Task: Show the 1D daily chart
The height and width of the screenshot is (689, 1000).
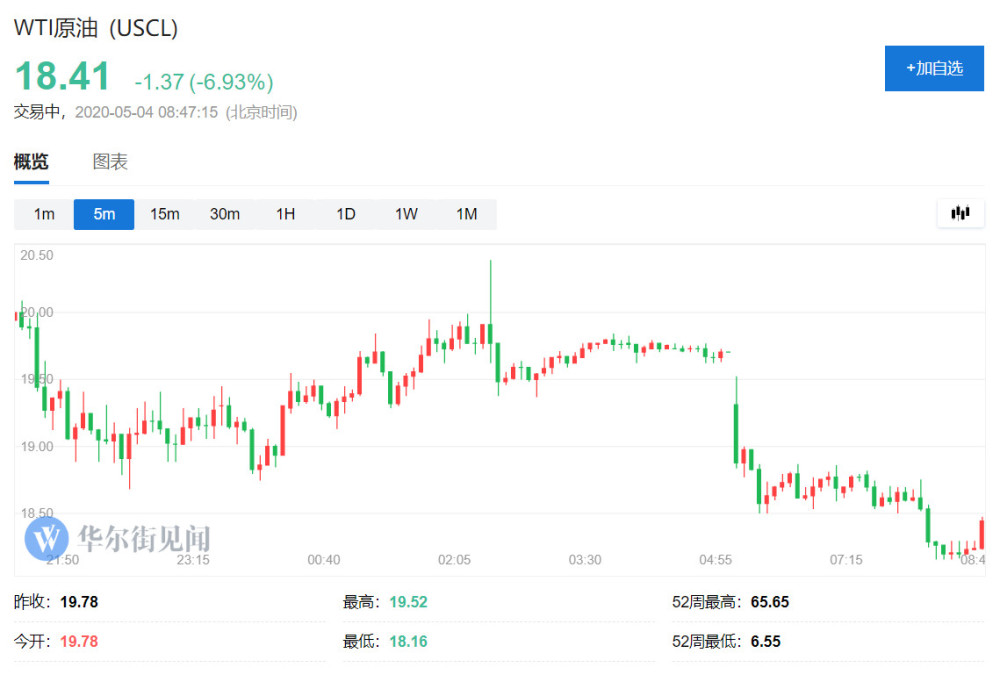Action: (346, 214)
